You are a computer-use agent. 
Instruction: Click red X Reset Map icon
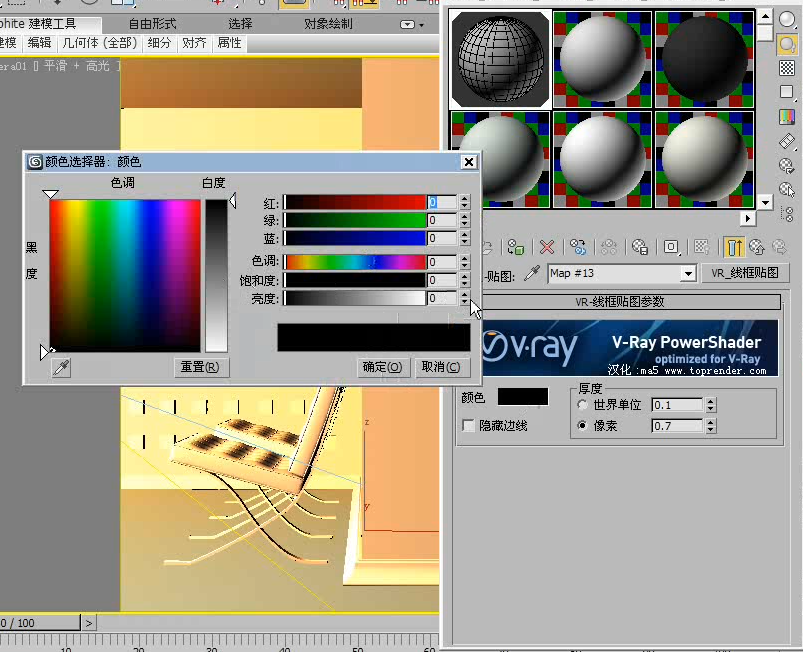547,248
